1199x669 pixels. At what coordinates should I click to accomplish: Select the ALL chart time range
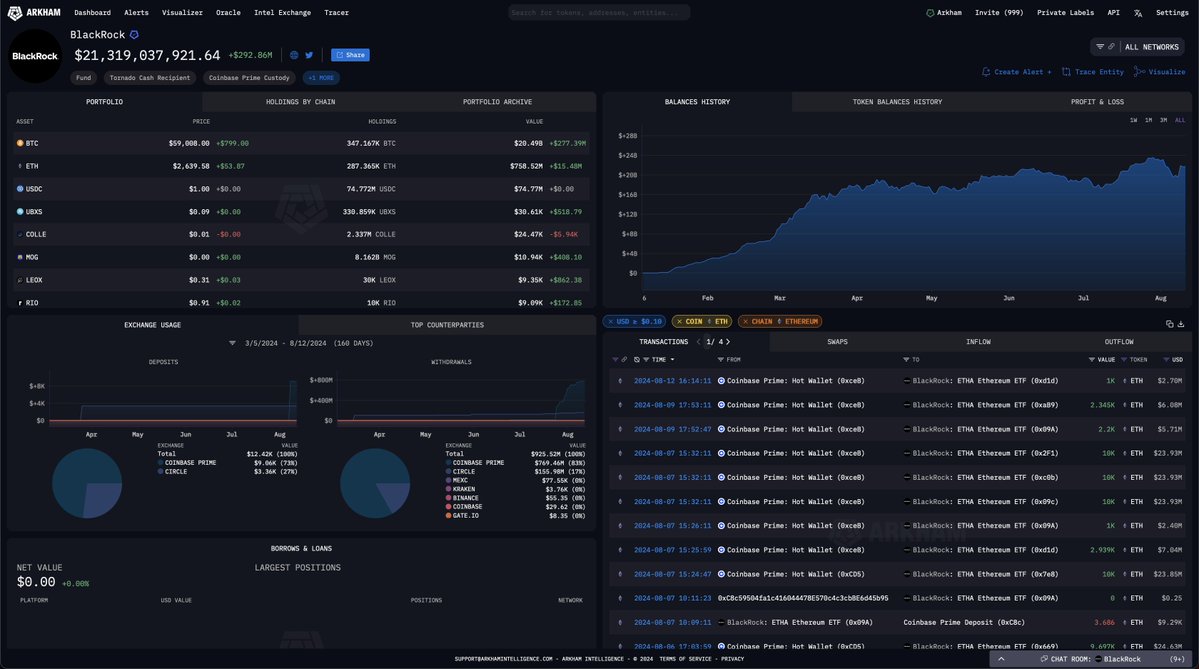pos(1180,120)
